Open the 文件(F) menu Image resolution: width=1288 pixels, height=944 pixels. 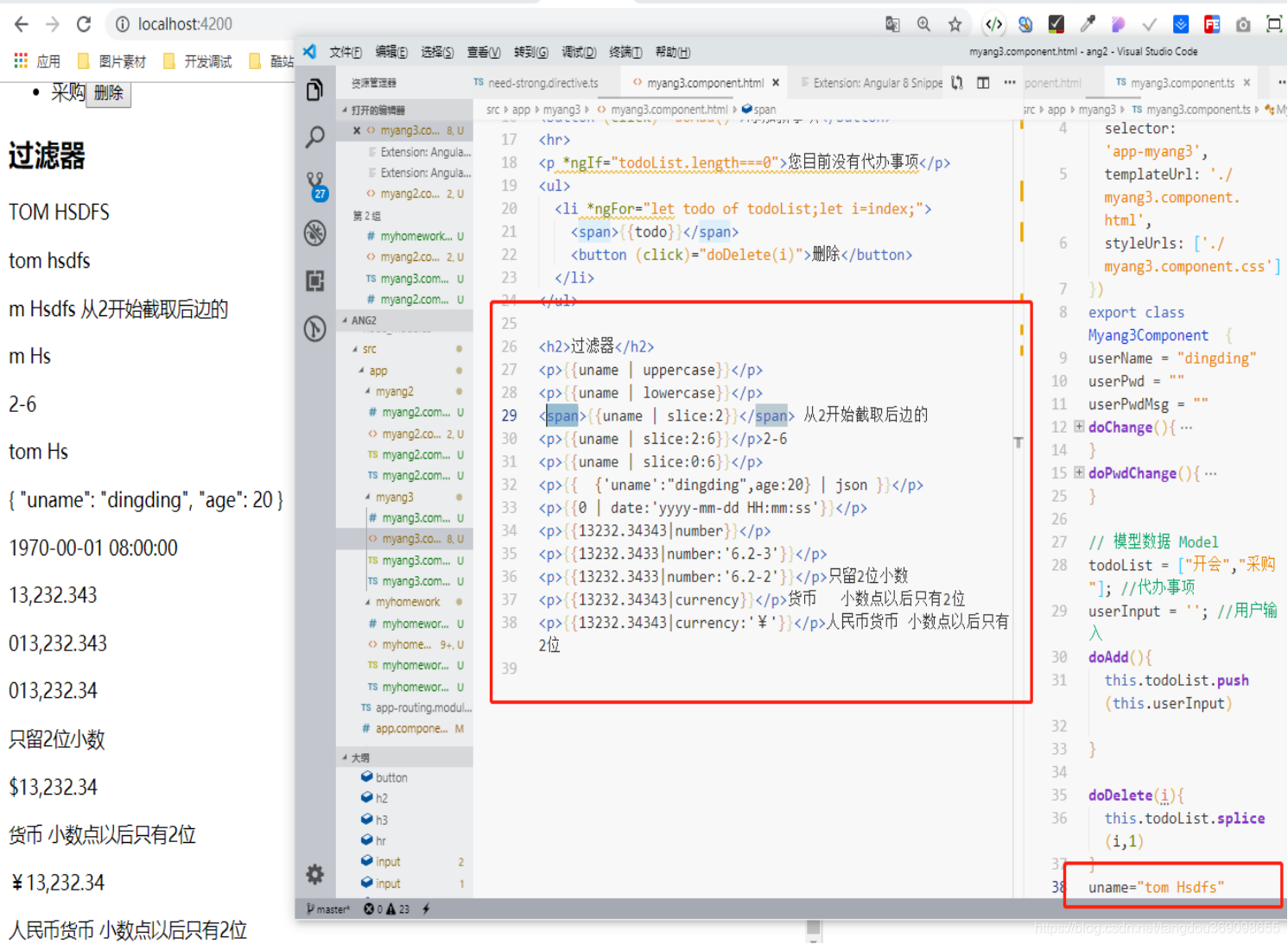346,52
